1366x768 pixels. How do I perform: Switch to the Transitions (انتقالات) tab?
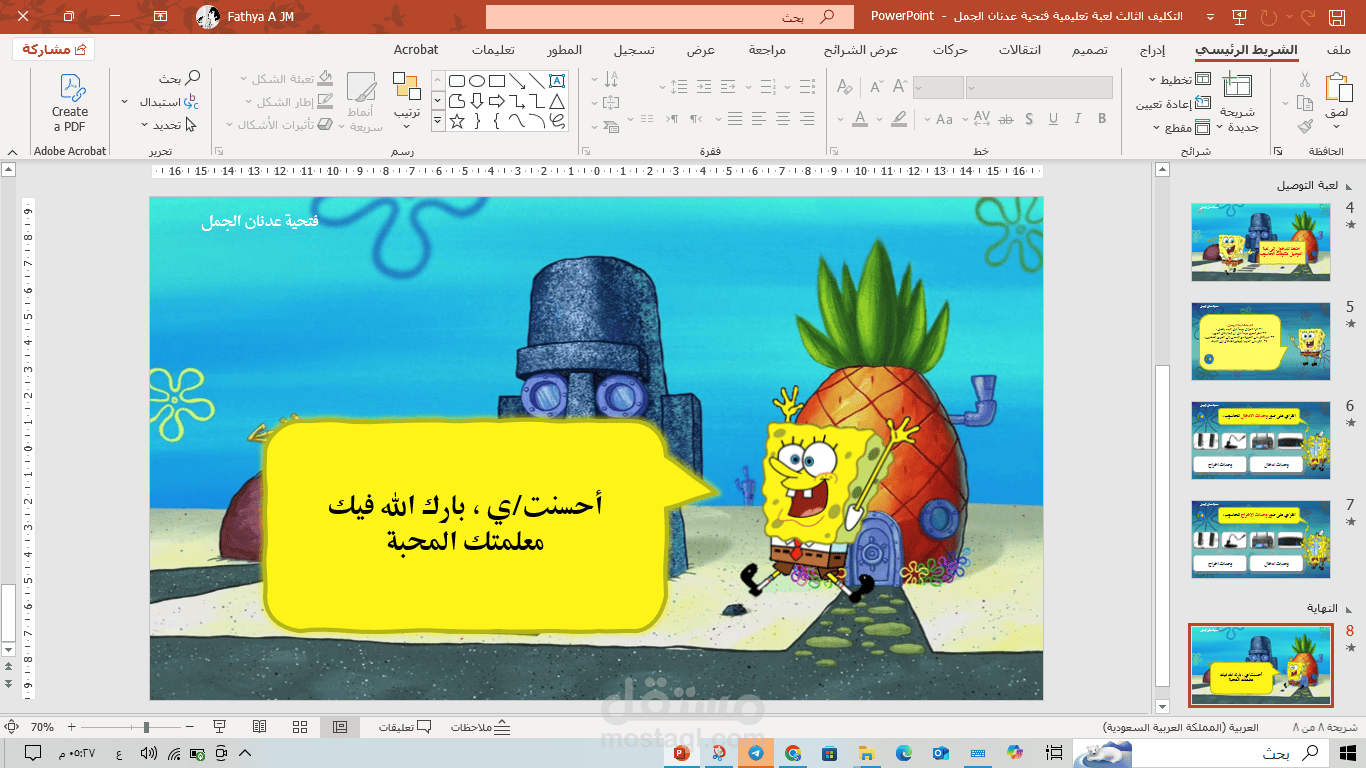(1019, 50)
